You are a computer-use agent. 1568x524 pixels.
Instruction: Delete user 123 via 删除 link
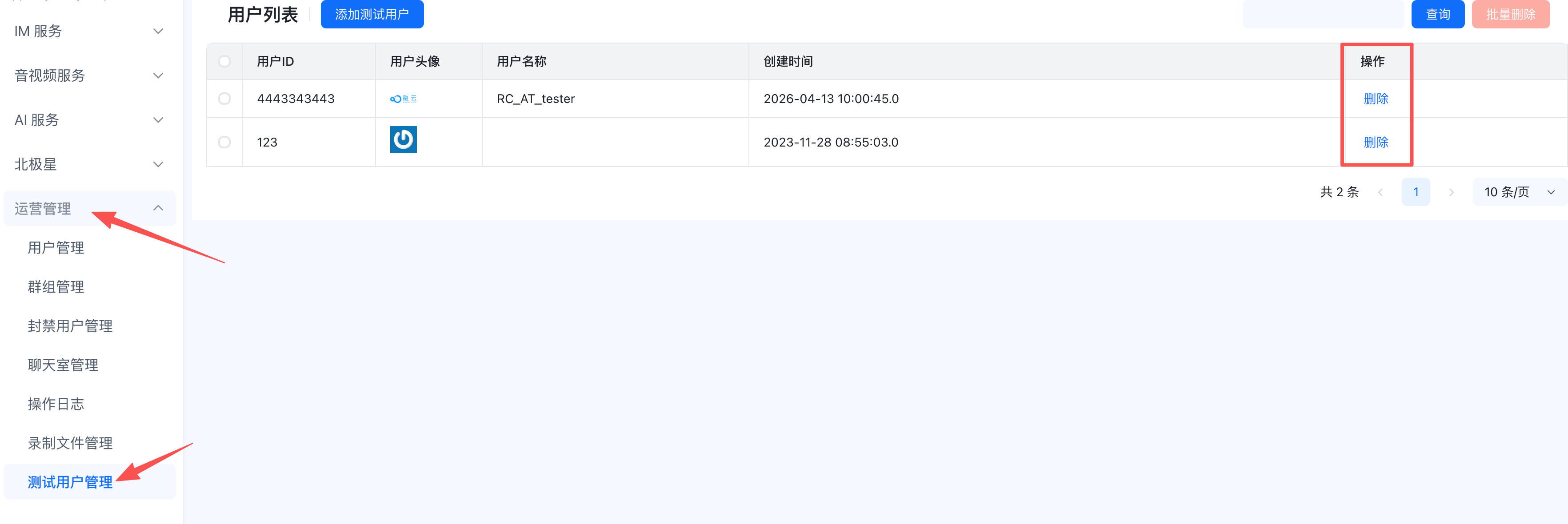(1376, 142)
